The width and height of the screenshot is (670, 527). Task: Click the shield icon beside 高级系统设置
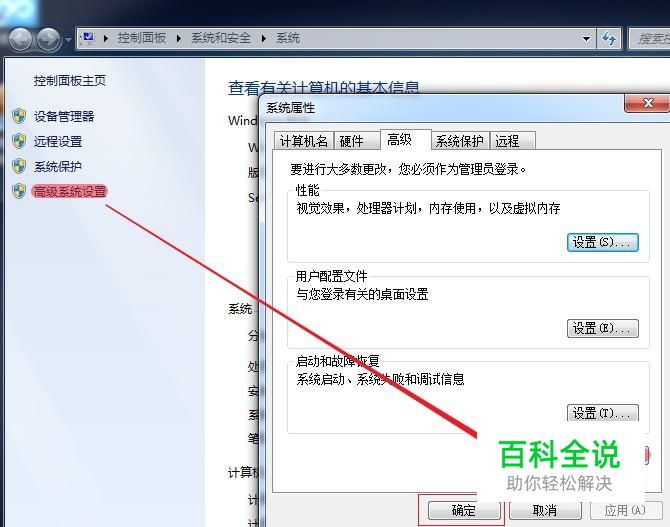click(x=19, y=191)
